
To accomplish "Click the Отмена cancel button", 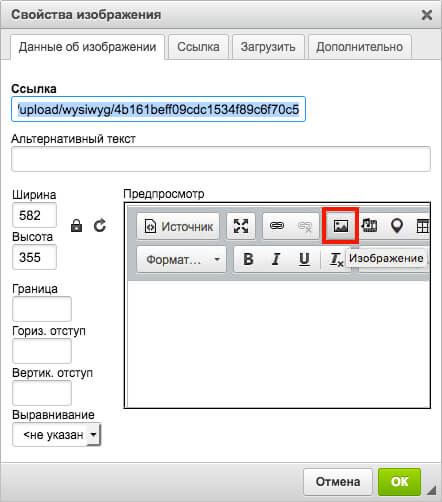I will point(338,481).
